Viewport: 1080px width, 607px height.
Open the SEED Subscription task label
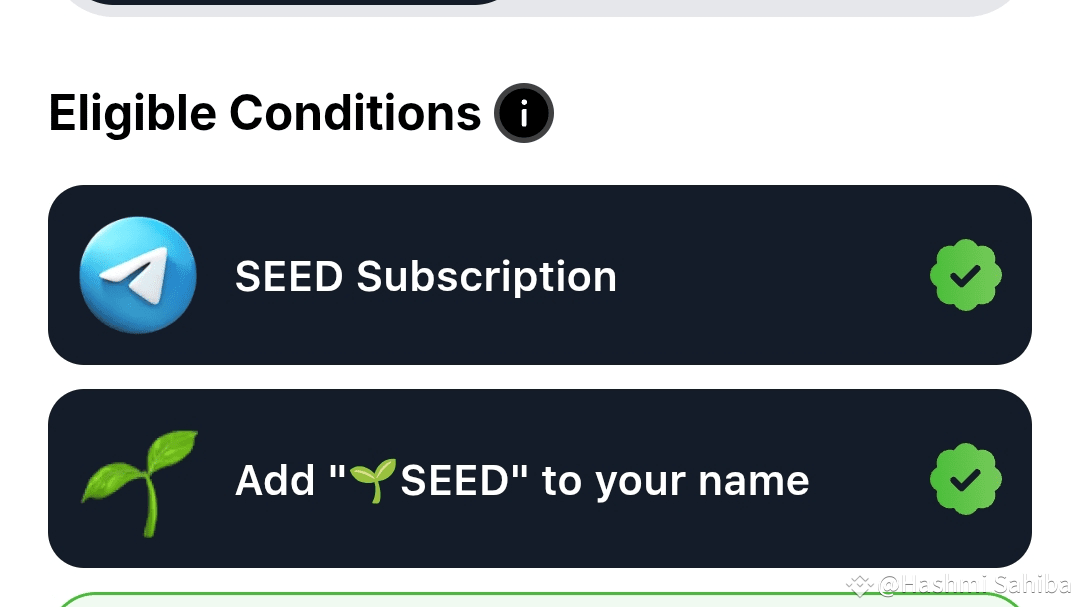tap(425, 276)
